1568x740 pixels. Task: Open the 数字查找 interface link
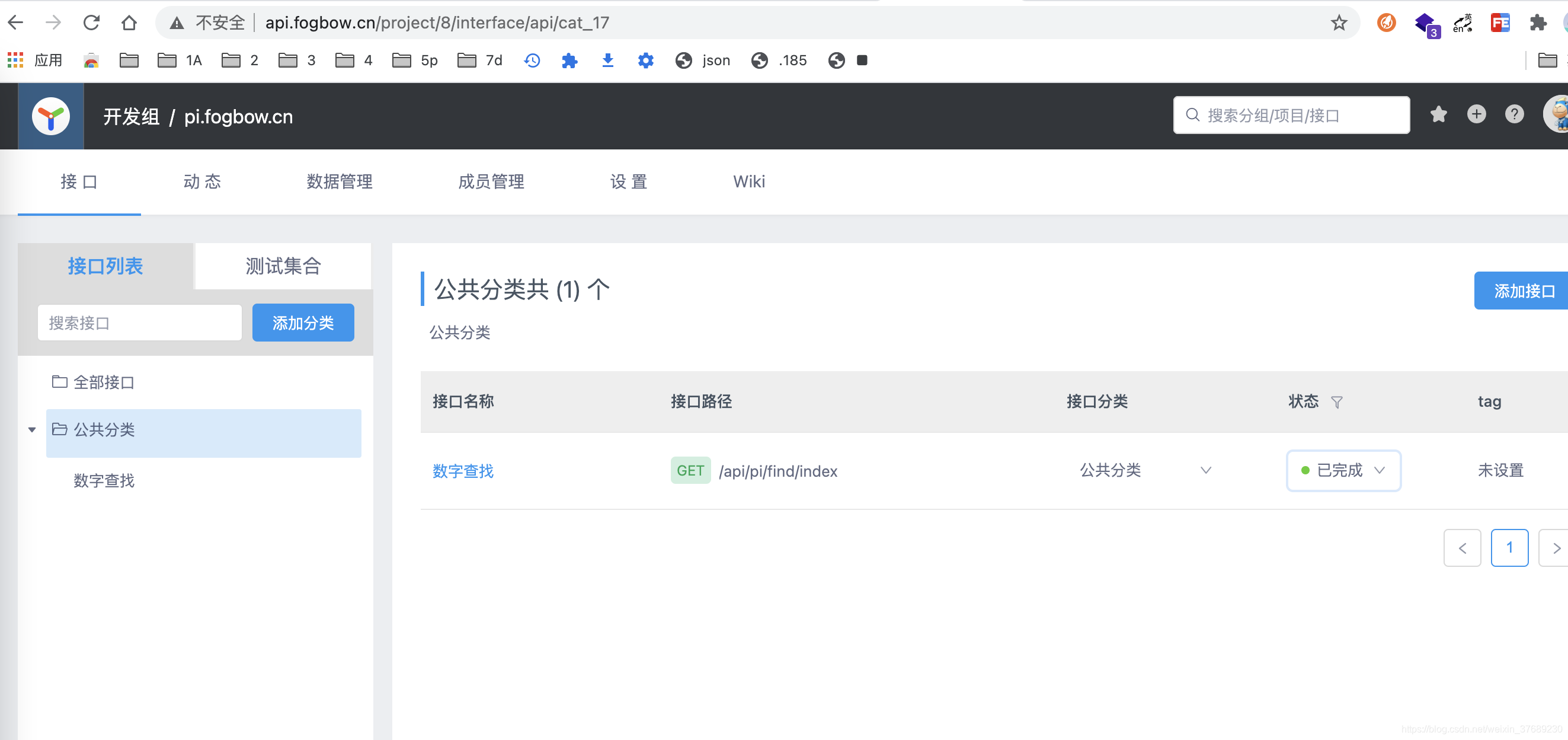pos(463,471)
